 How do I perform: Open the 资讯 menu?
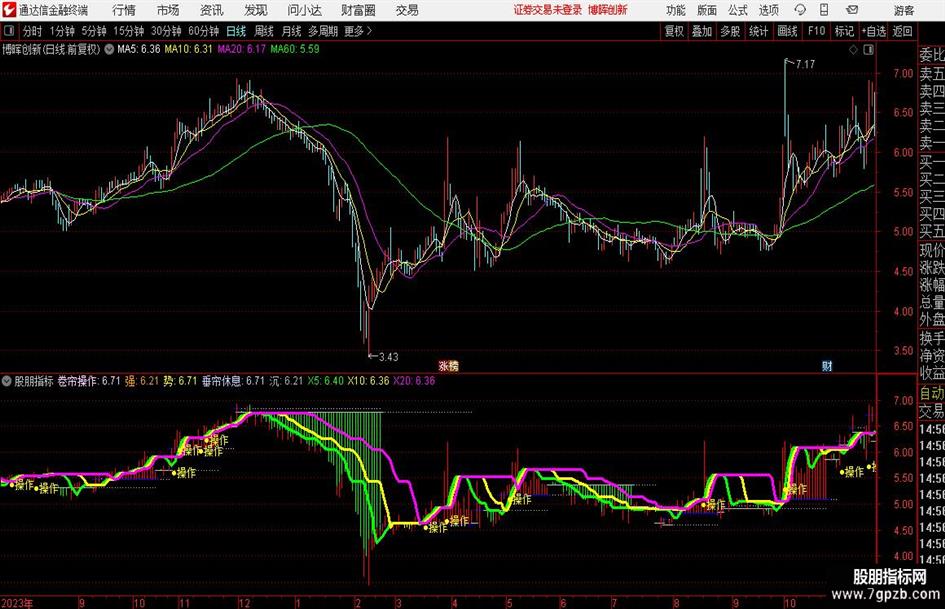(x=212, y=10)
